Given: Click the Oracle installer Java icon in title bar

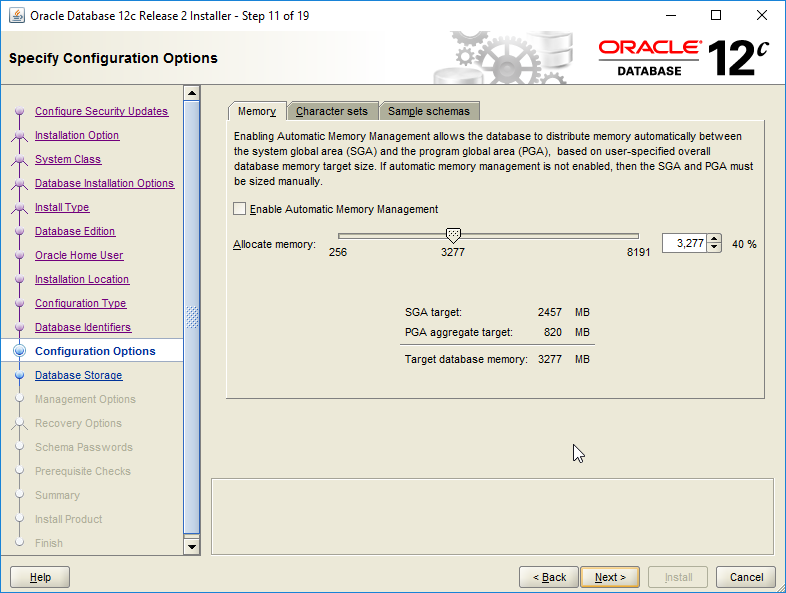Looking at the screenshot, I should 17,16.
